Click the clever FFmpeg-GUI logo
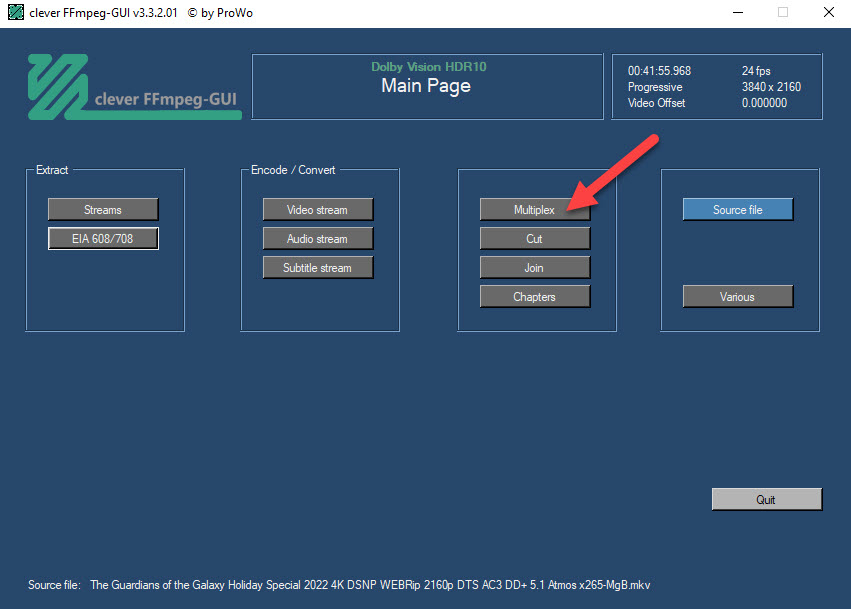851x609 pixels. click(x=135, y=87)
